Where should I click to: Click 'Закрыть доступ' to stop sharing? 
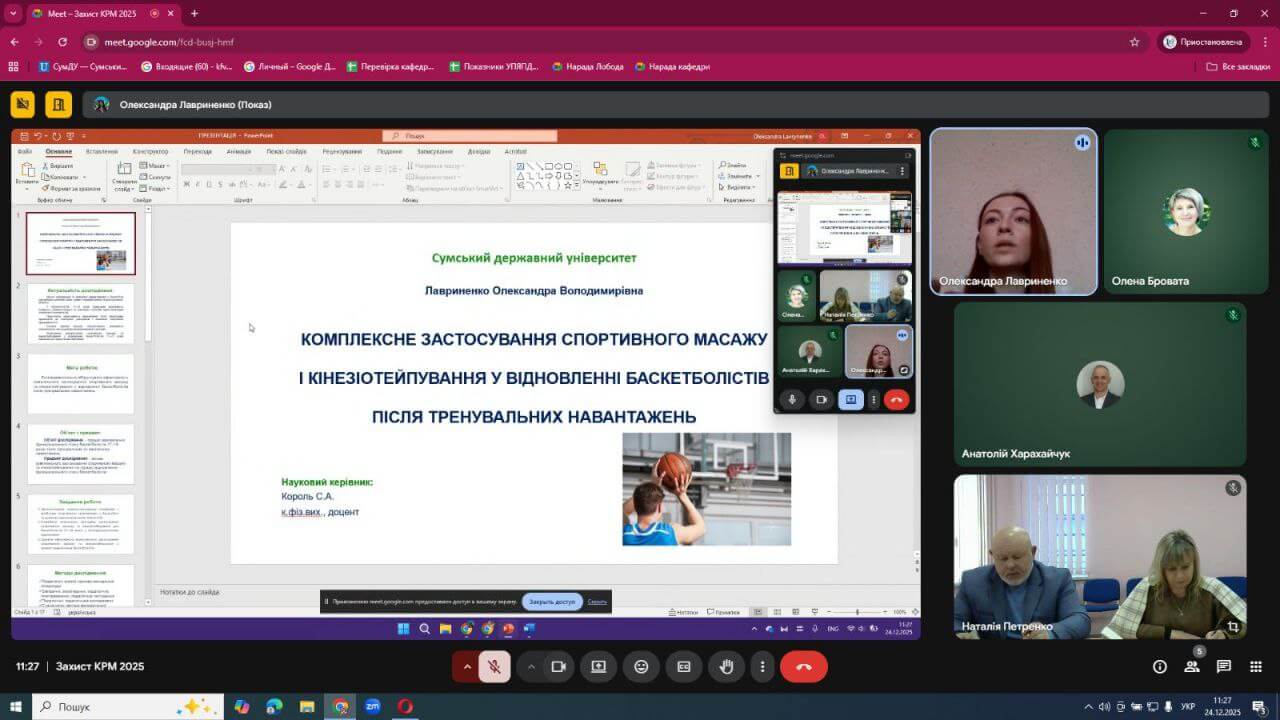tap(552, 602)
